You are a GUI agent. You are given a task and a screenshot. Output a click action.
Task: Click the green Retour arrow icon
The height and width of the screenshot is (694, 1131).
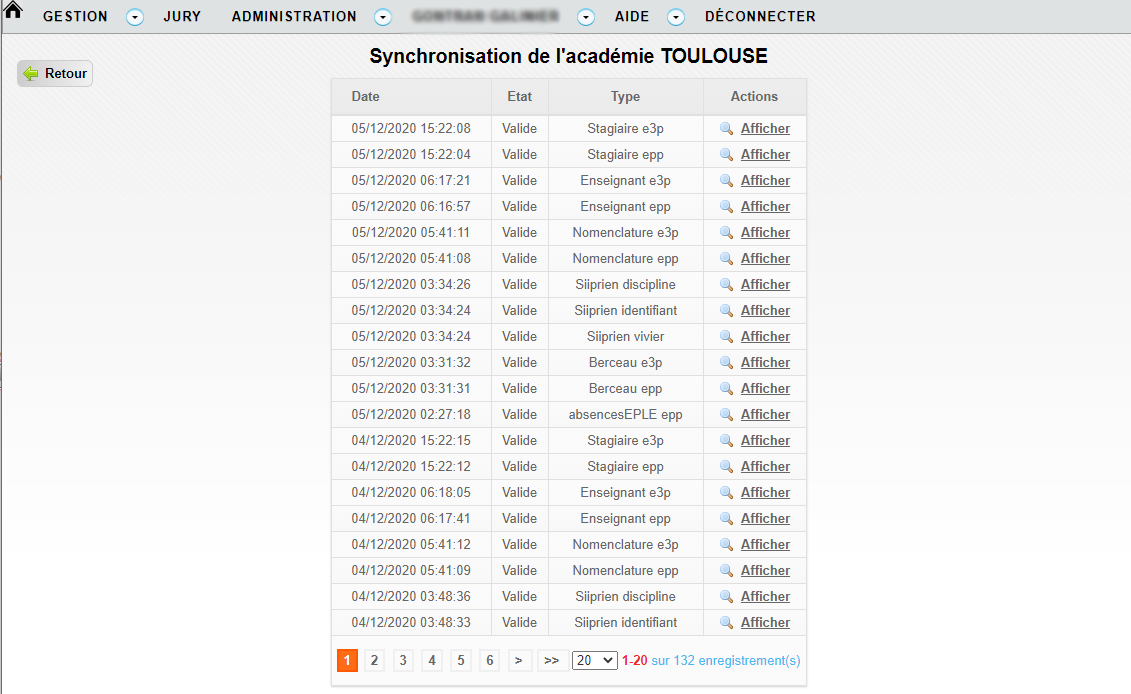point(31,74)
